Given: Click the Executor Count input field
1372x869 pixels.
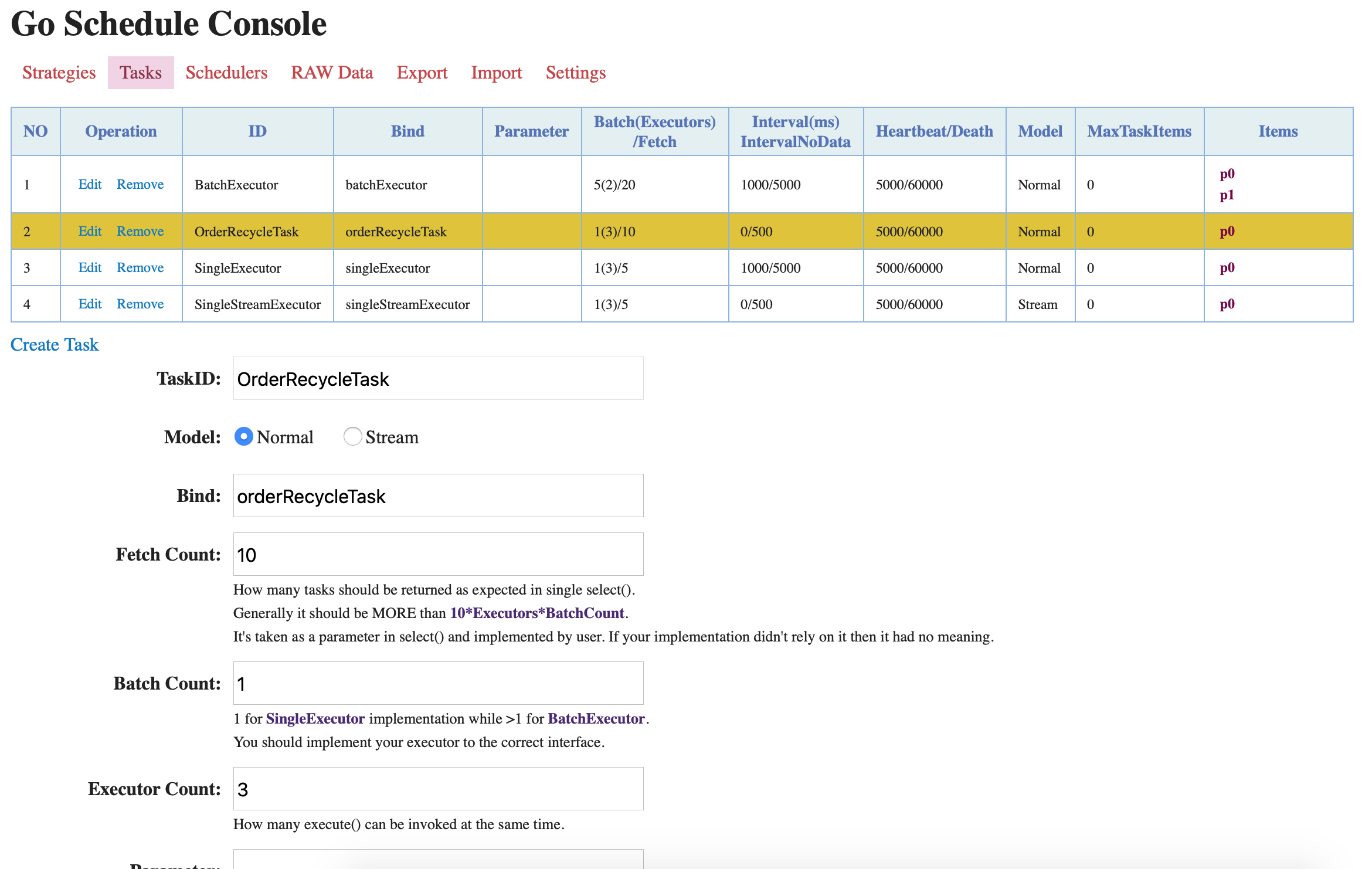Looking at the screenshot, I should pyautogui.click(x=438, y=789).
